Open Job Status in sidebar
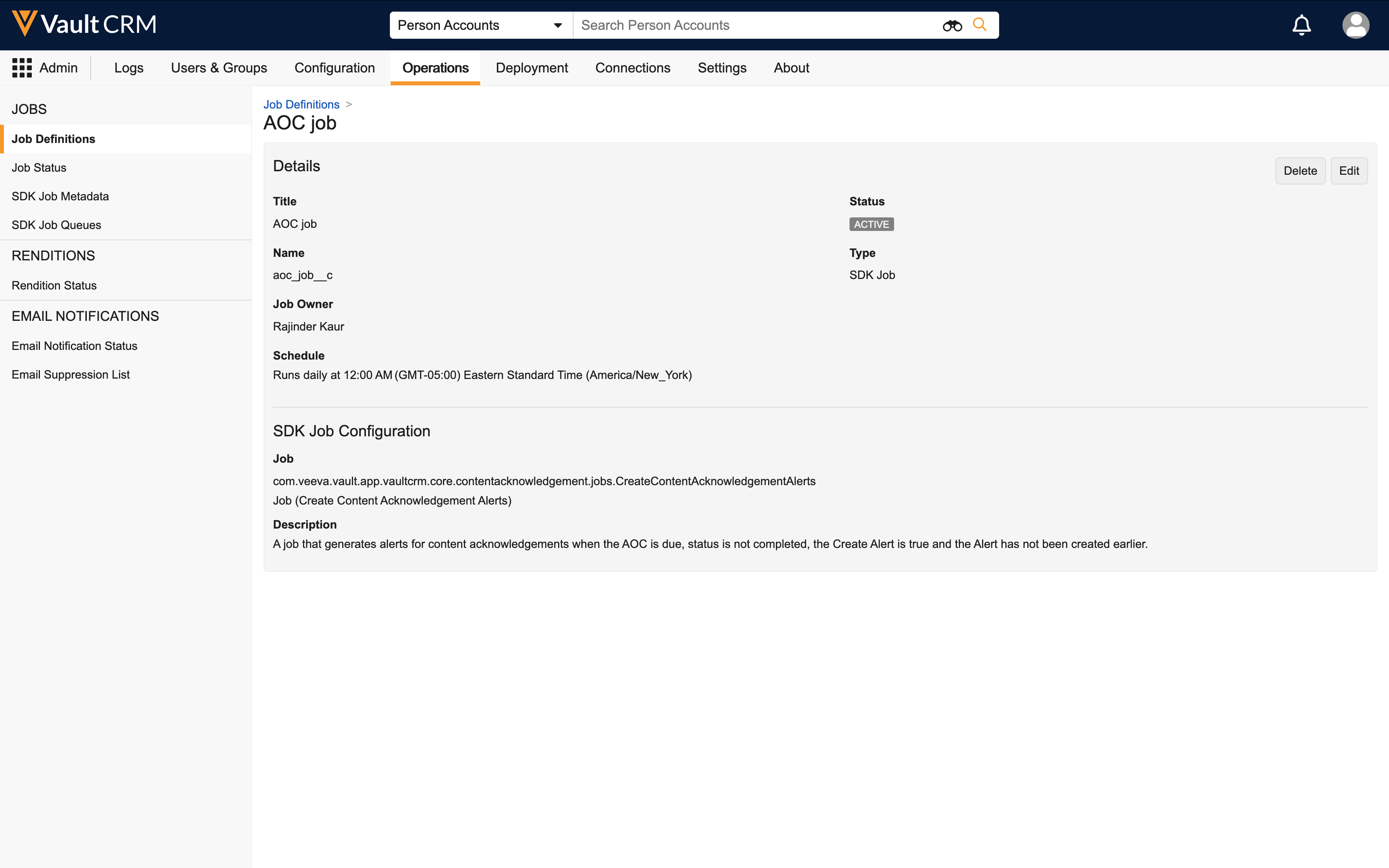 pos(39,168)
